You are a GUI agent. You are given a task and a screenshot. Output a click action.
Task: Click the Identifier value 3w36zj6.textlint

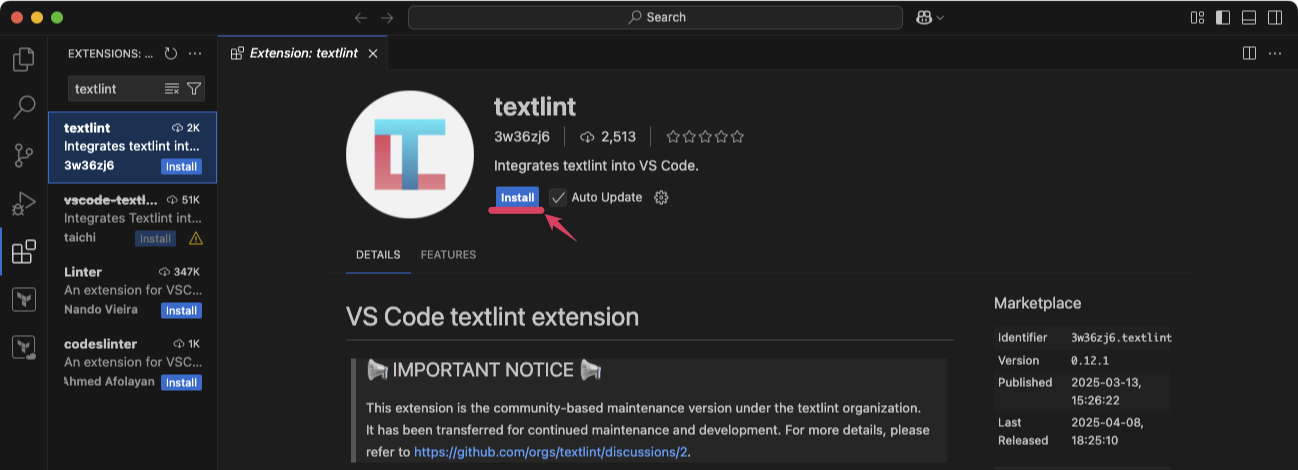point(1121,338)
